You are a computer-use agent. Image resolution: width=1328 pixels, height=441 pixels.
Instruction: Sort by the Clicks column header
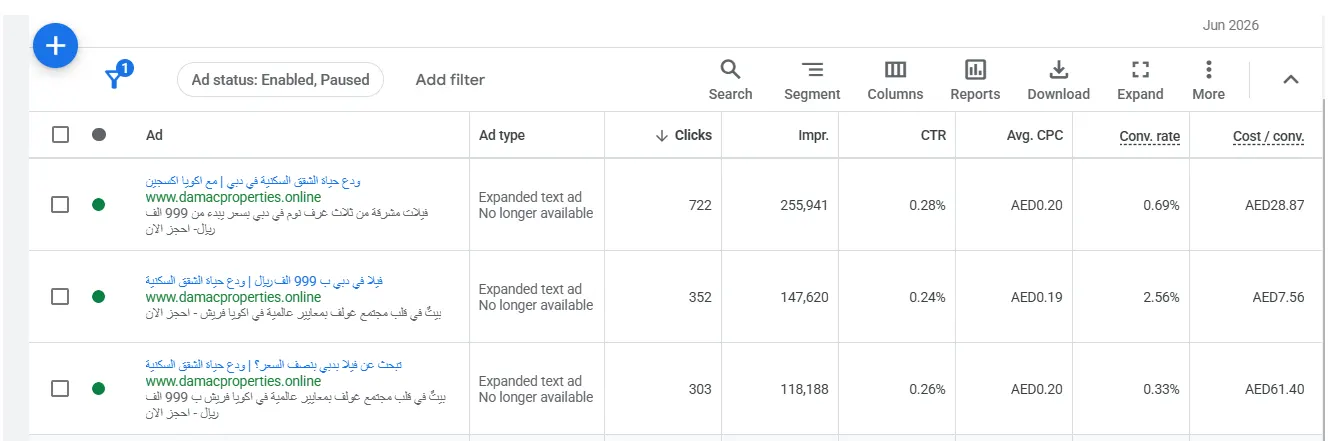[684, 135]
